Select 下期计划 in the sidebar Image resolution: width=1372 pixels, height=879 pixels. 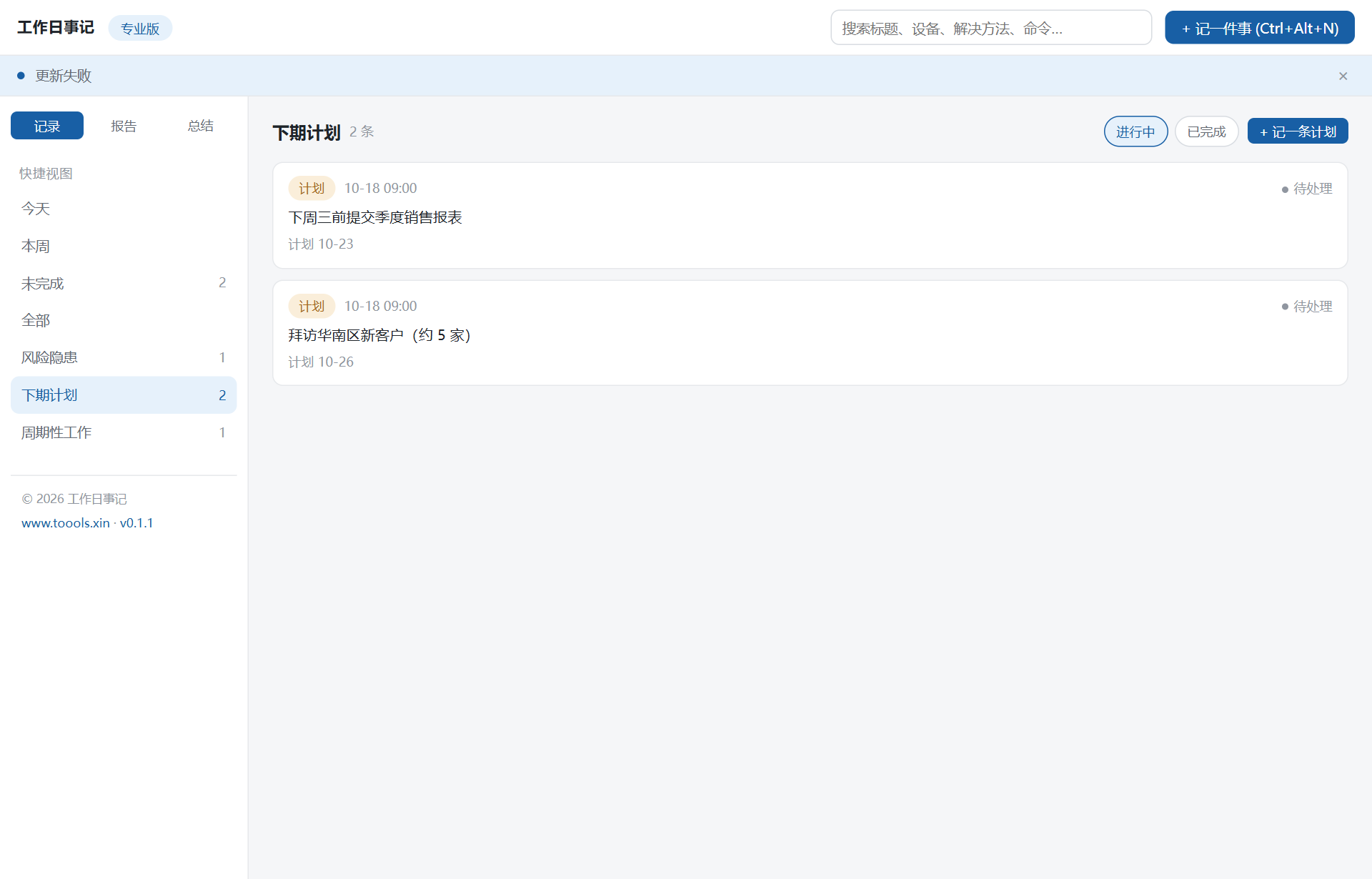click(124, 395)
